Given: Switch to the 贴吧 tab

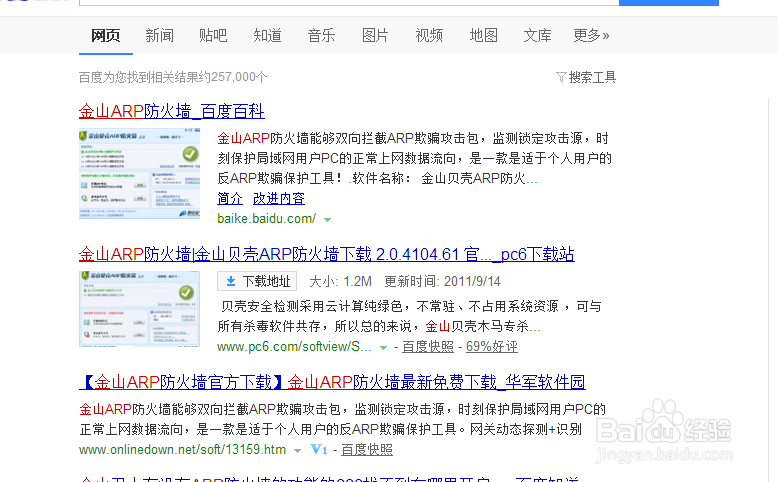Looking at the screenshot, I should point(213,35).
